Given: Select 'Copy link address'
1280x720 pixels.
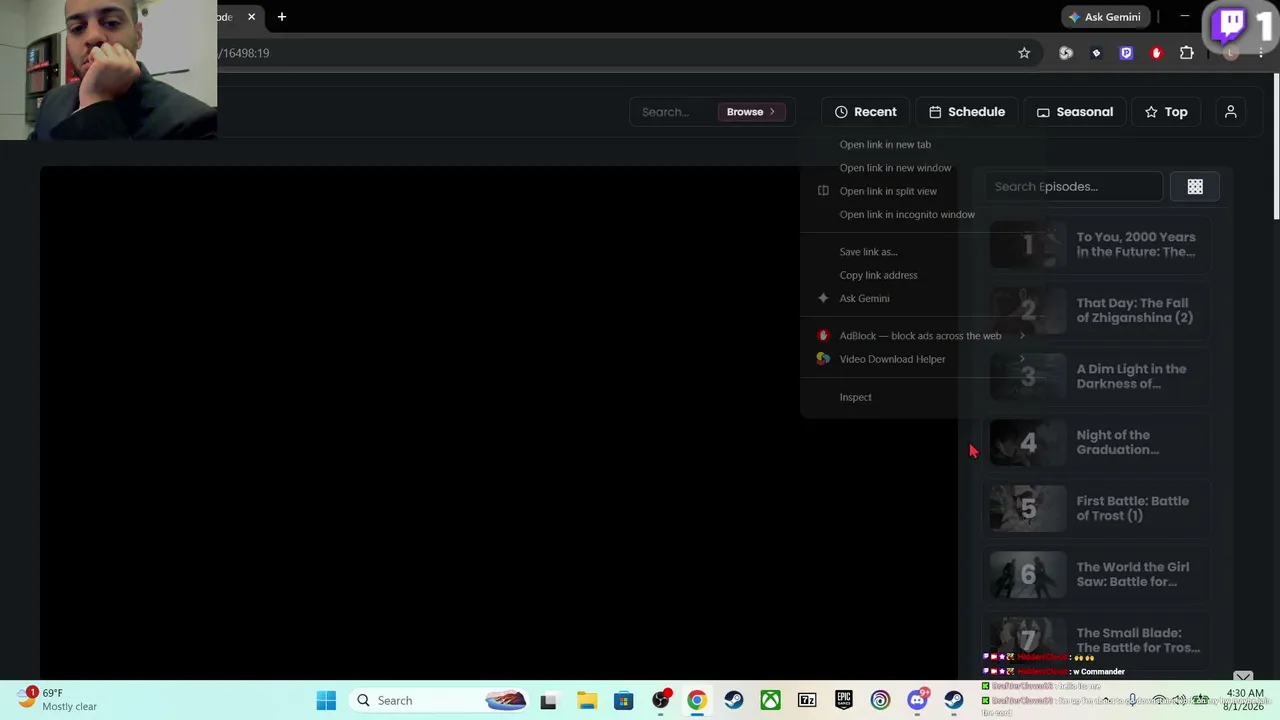Looking at the screenshot, I should click(878, 275).
